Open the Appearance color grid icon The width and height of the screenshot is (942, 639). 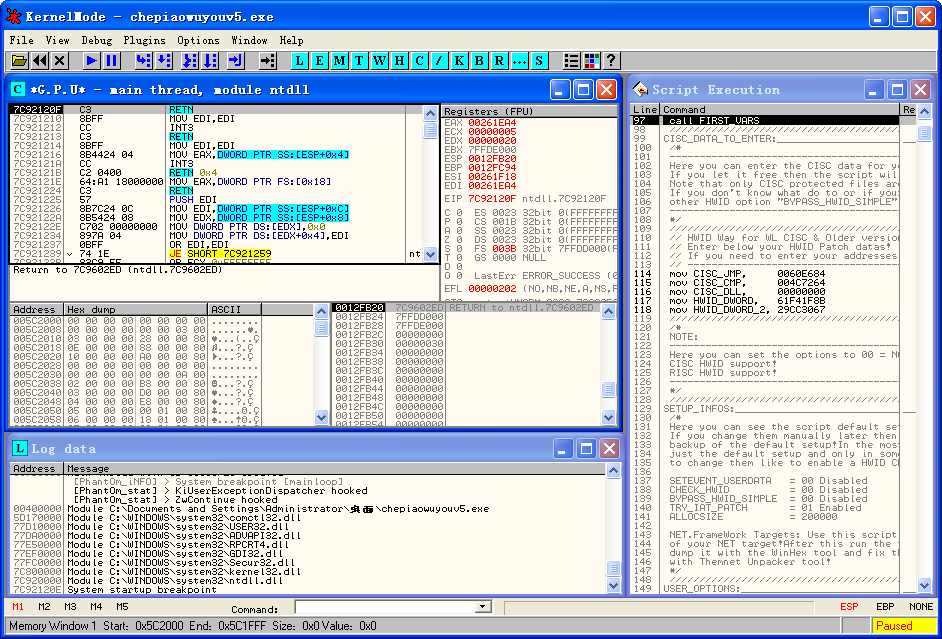click(591, 61)
